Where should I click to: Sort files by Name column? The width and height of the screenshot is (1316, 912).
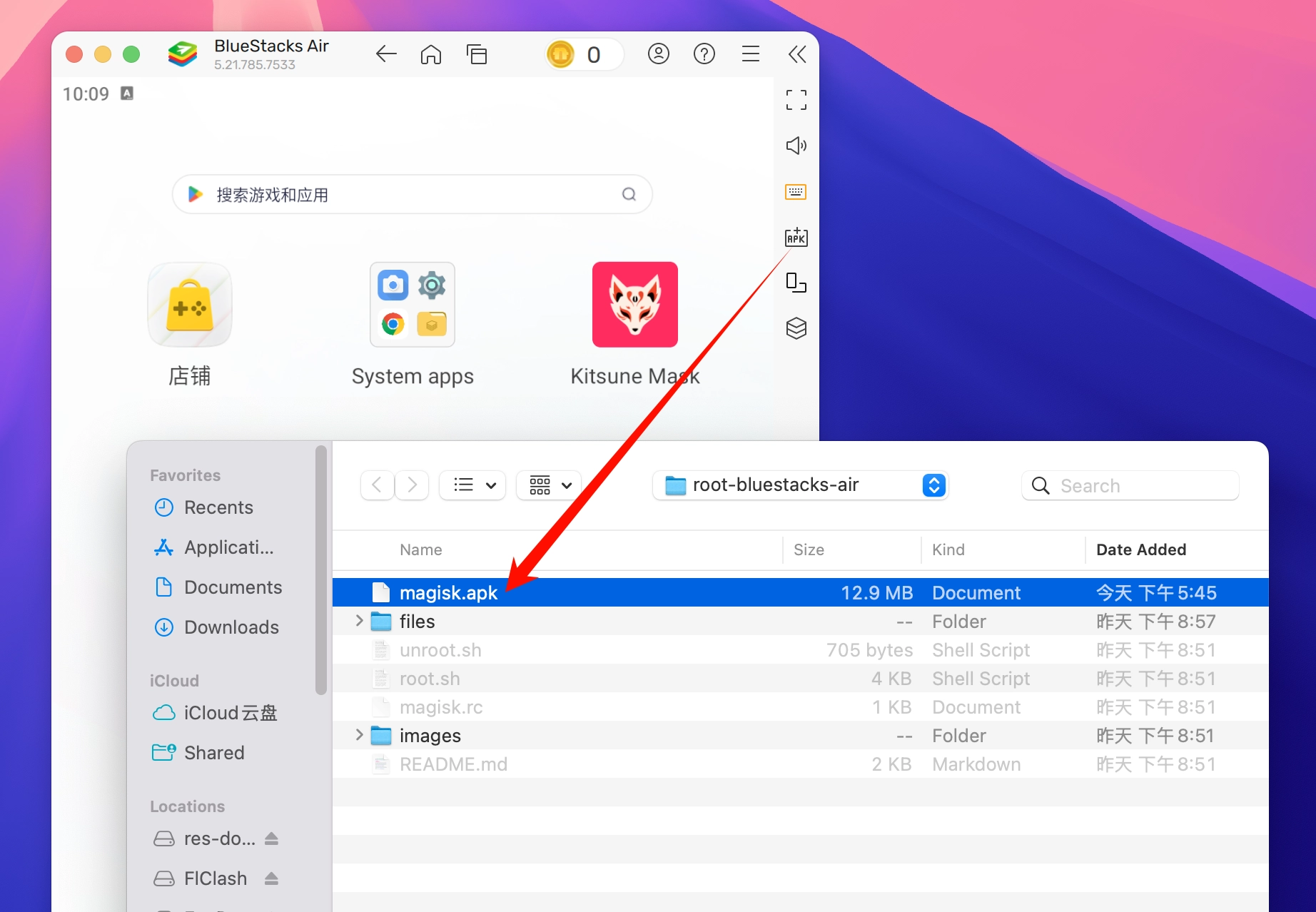click(x=421, y=549)
